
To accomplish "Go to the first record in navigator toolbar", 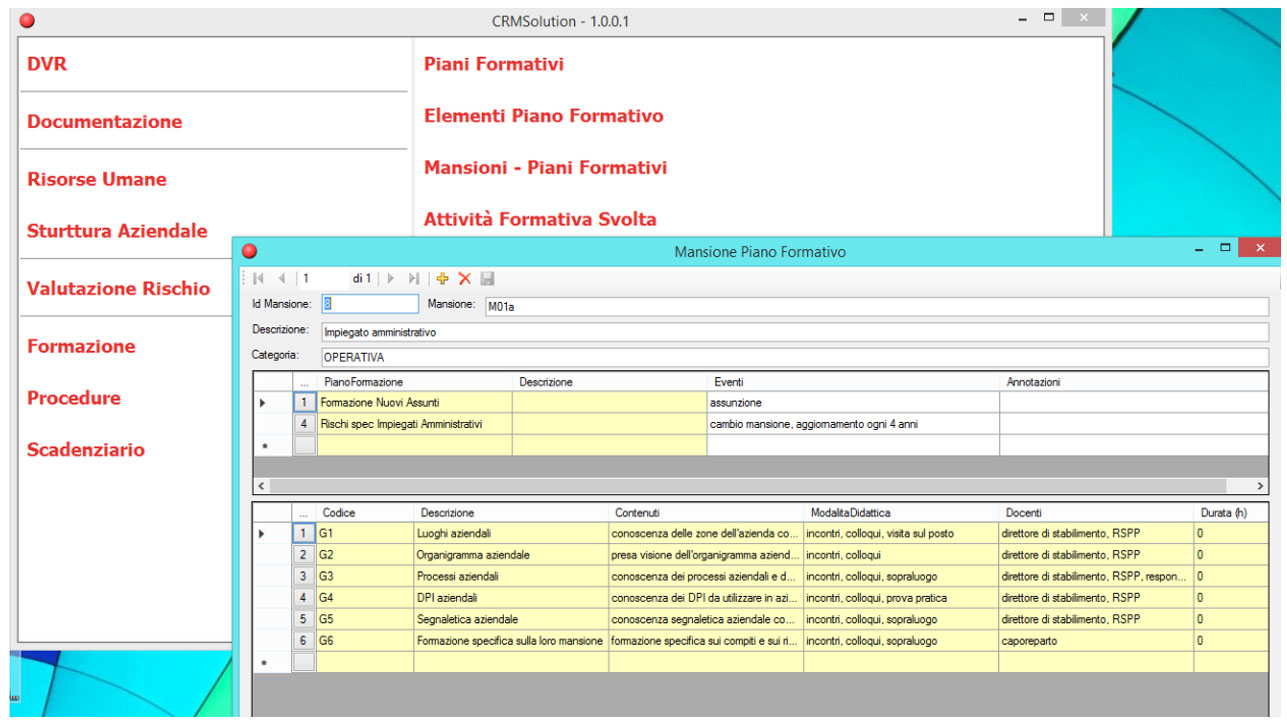I will coord(259,279).
